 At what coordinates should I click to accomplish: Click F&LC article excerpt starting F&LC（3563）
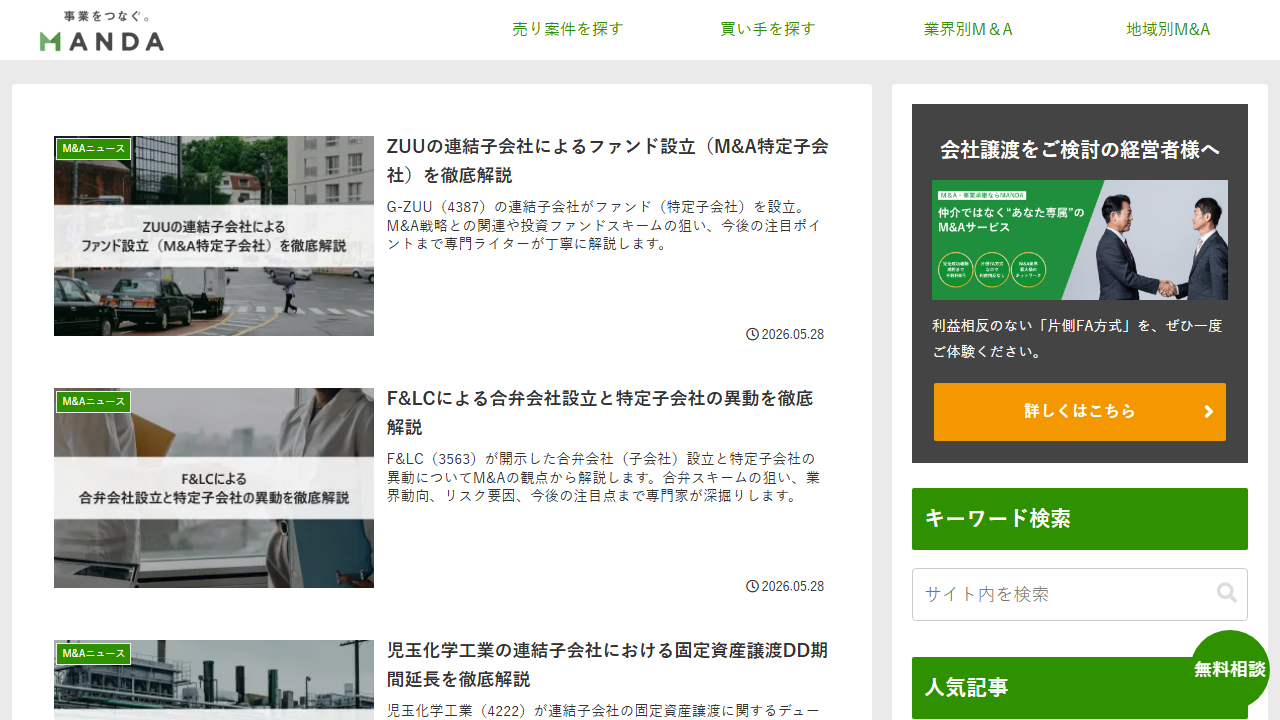pyautogui.click(x=604, y=477)
